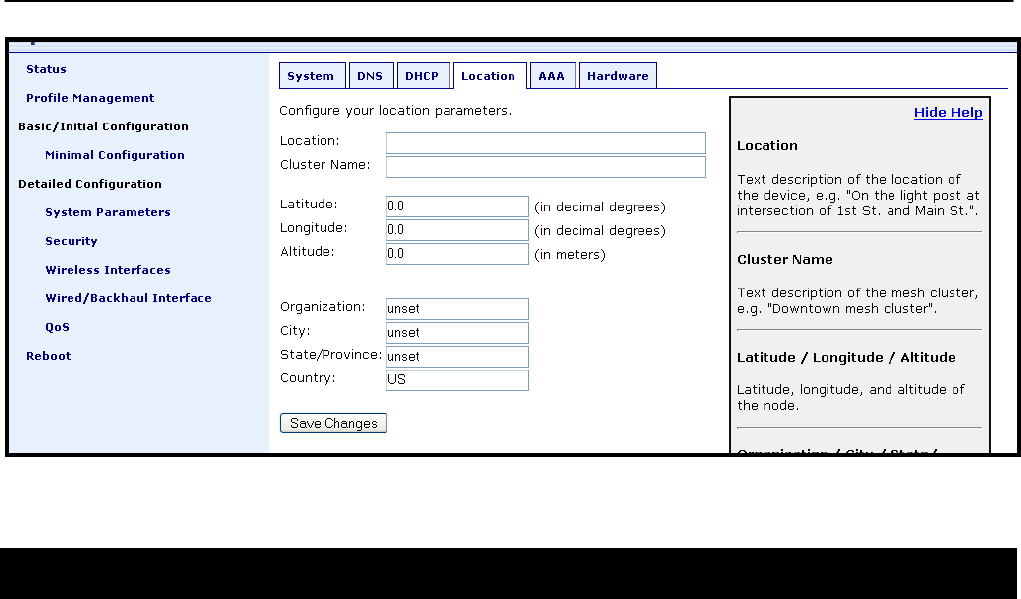Focus the Cluster Name field
The width and height of the screenshot is (1021, 599).
546,167
